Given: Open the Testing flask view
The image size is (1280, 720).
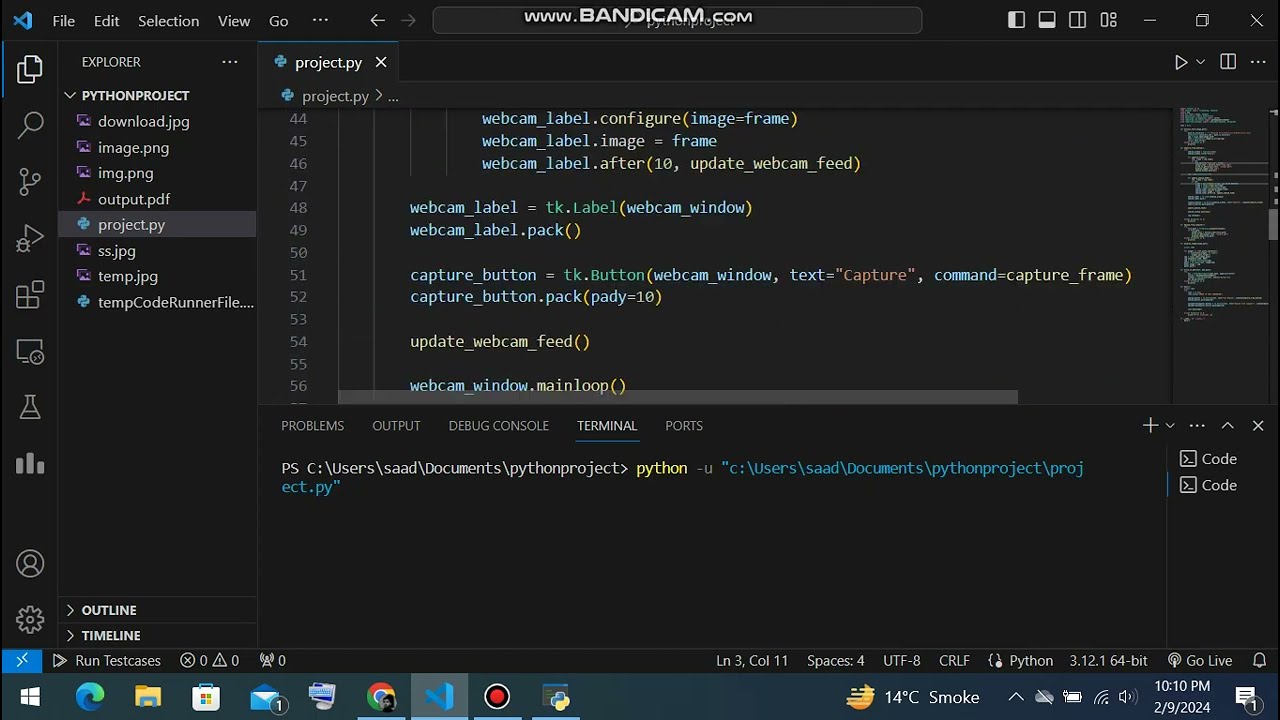Looking at the screenshot, I should pyautogui.click(x=30, y=407).
